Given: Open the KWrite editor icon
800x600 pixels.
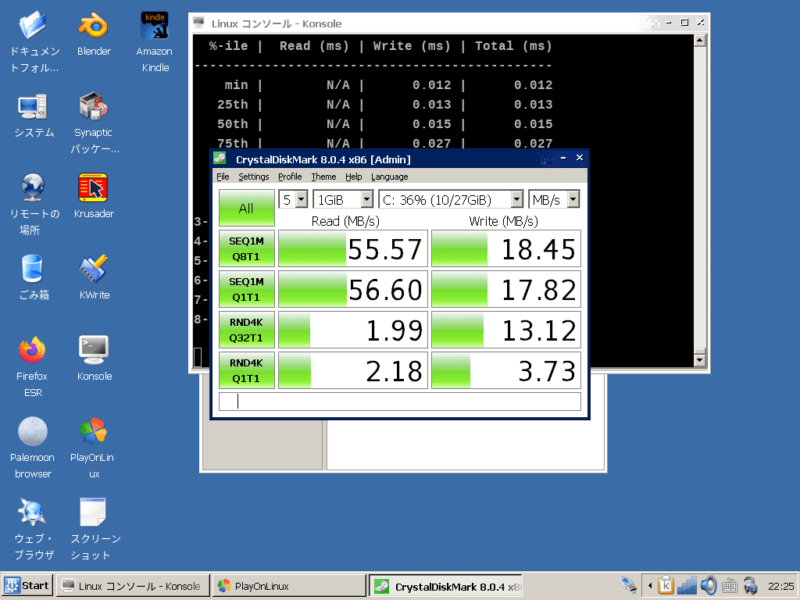Looking at the screenshot, I should [x=93, y=270].
